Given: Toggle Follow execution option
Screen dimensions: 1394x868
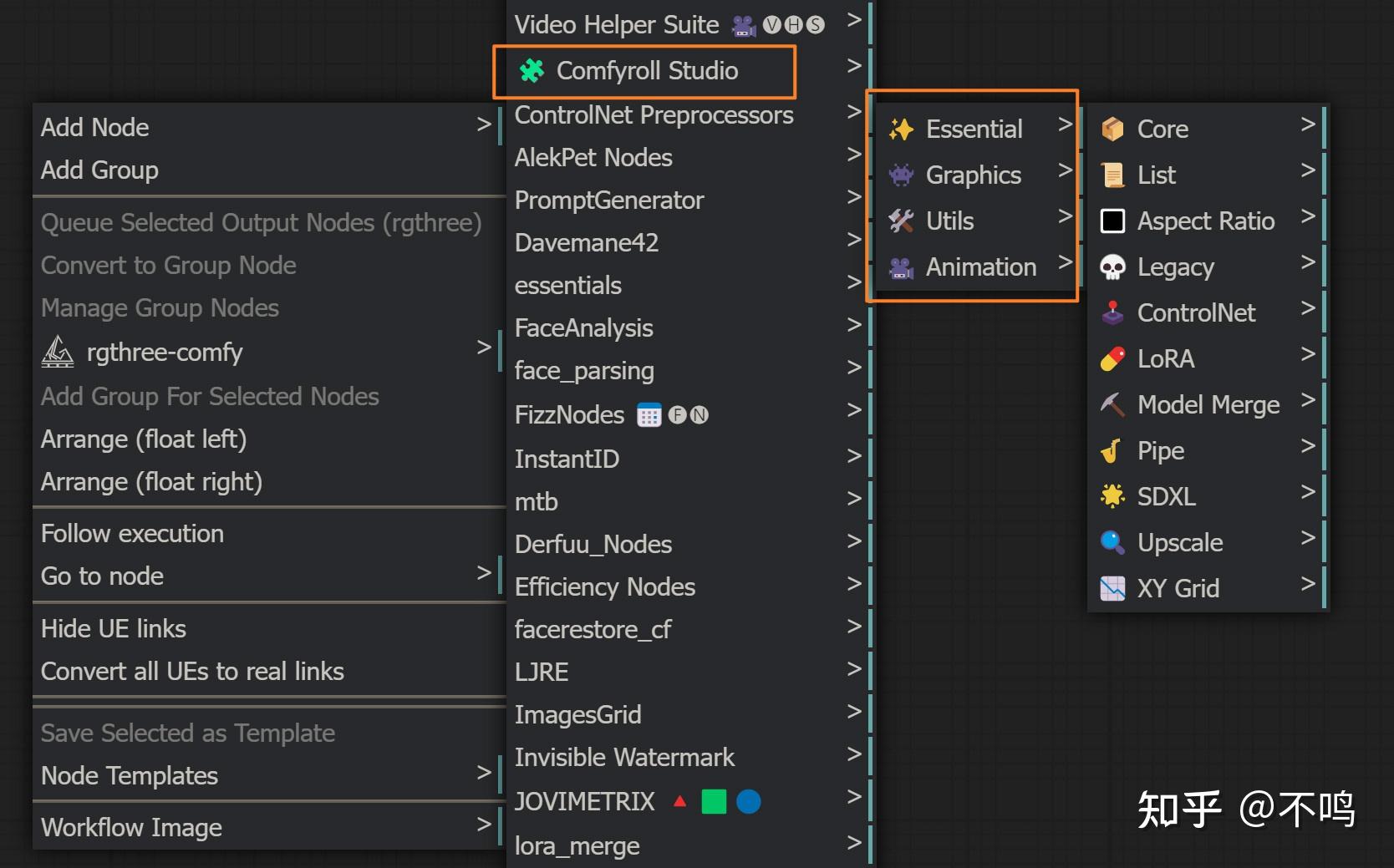Looking at the screenshot, I should click(x=132, y=534).
